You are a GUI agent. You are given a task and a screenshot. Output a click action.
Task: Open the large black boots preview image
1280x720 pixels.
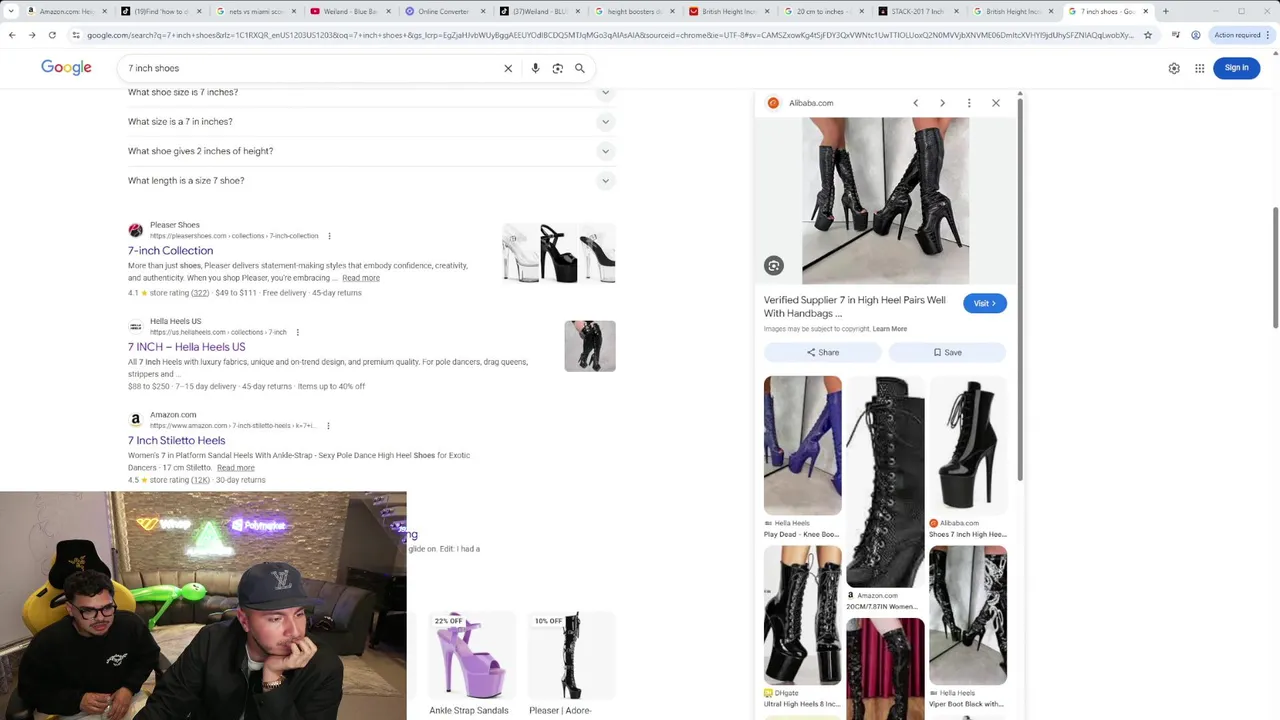pyautogui.click(x=885, y=201)
